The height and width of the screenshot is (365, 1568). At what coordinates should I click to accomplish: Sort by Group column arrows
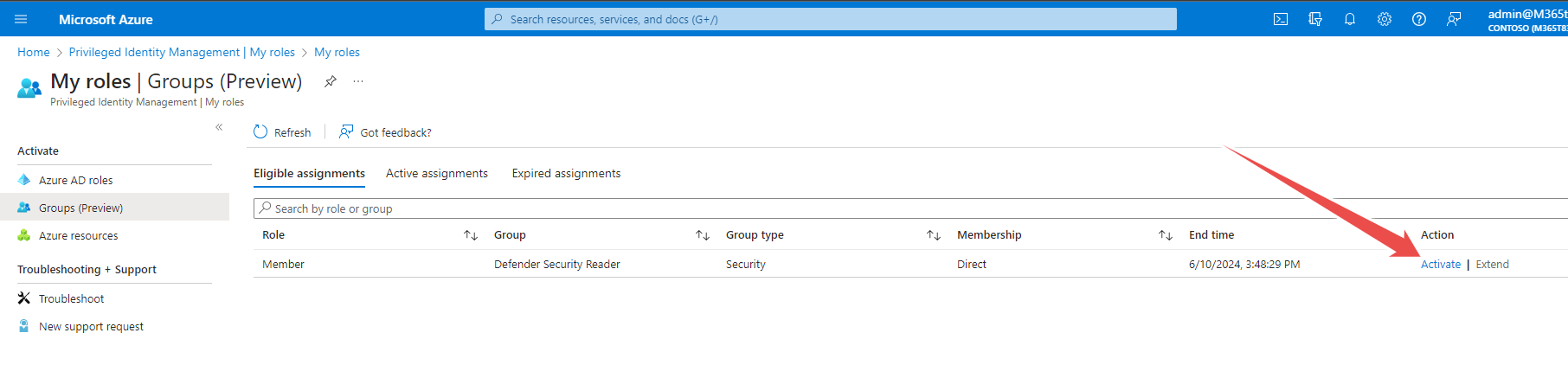pyautogui.click(x=703, y=235)
